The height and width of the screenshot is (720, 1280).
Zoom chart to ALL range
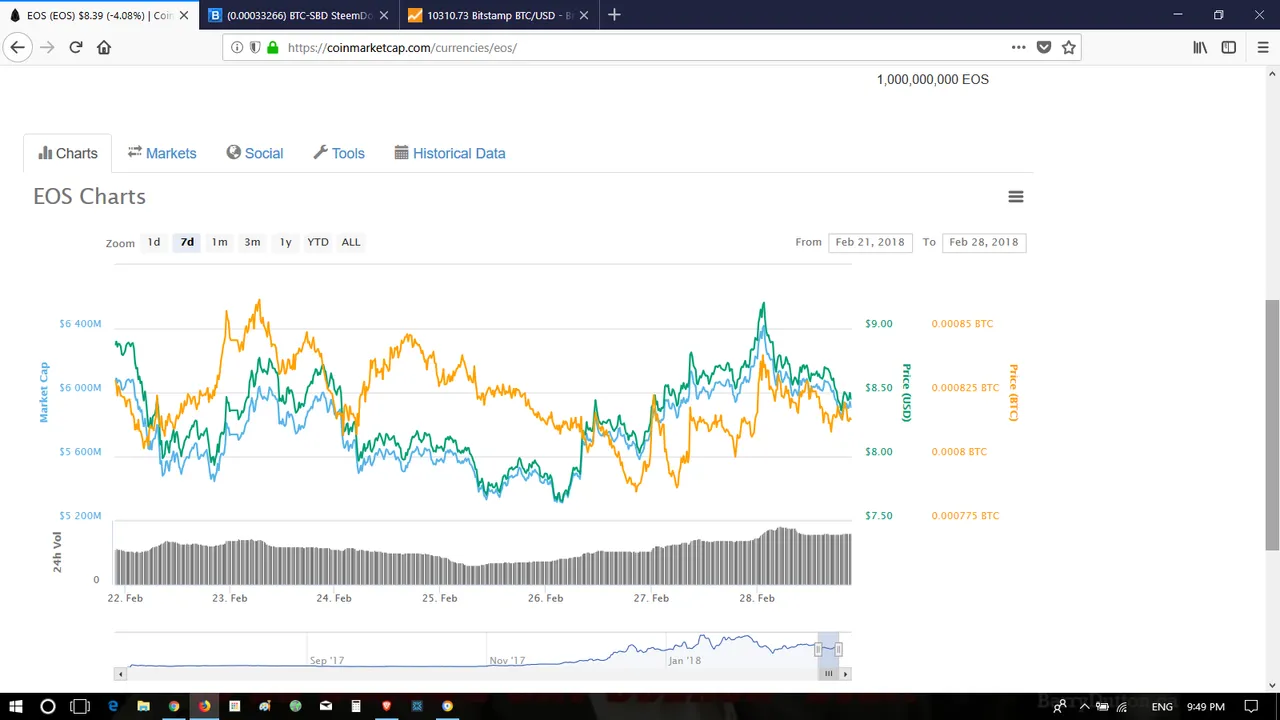click(351, 242)
